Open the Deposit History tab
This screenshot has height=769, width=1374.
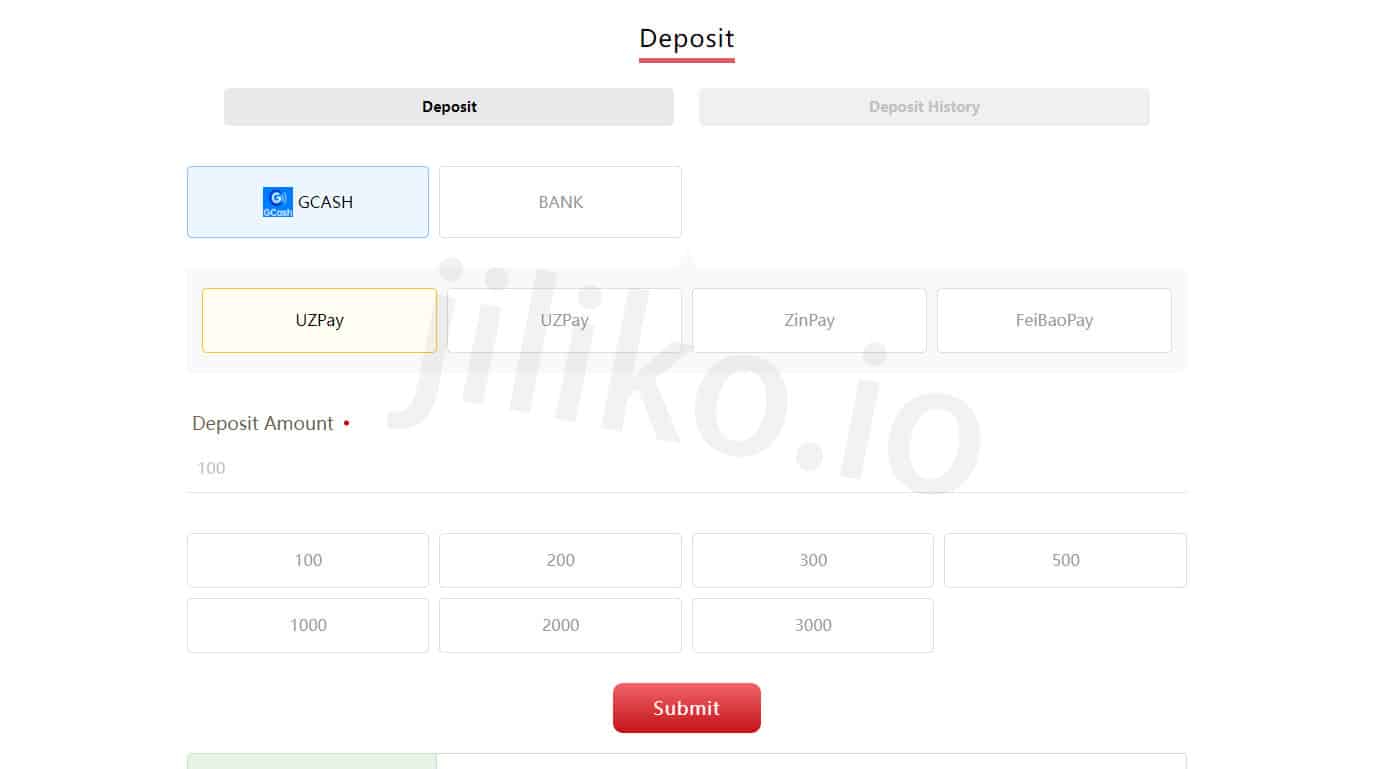pos(924,107)
